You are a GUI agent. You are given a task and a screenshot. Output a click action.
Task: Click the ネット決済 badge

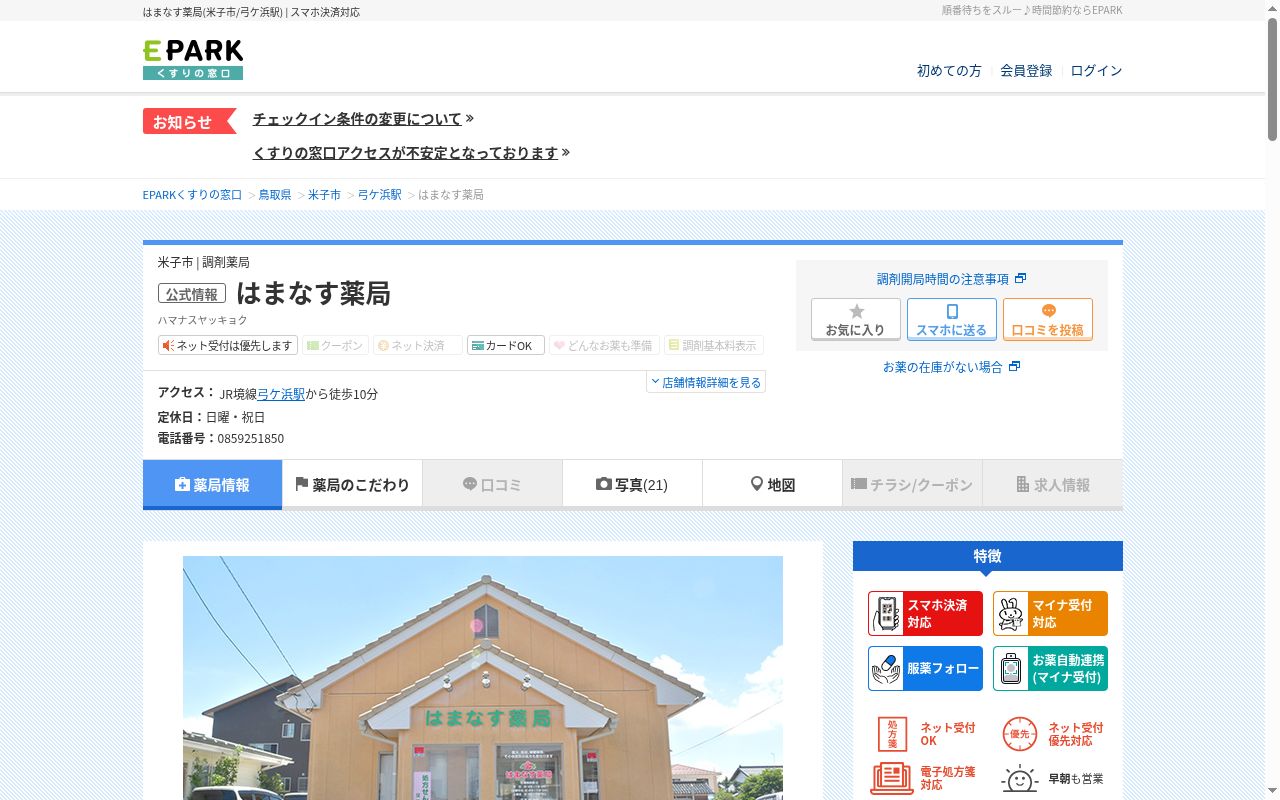(x=418, y=345)
